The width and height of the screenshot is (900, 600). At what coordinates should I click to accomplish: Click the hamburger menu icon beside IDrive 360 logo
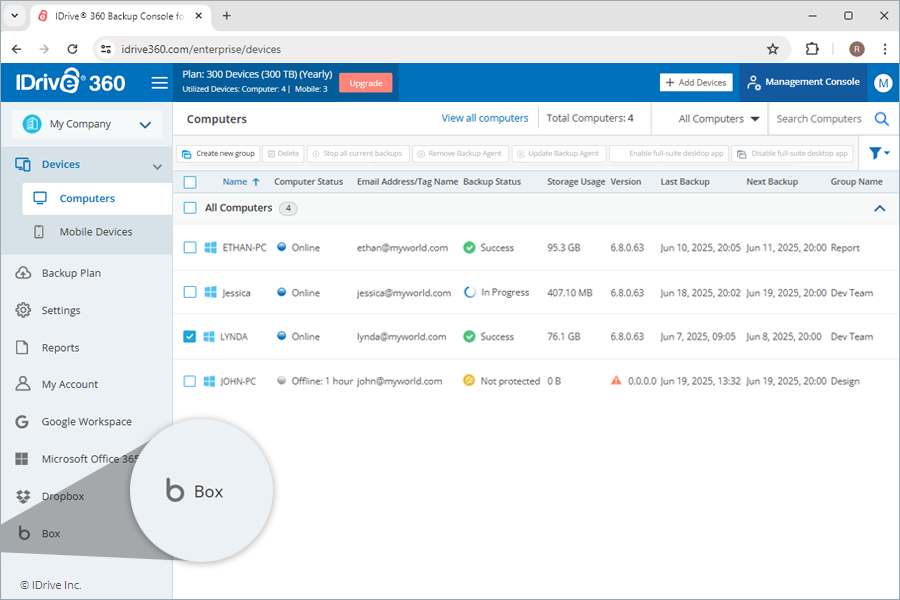tap(159, 83)
